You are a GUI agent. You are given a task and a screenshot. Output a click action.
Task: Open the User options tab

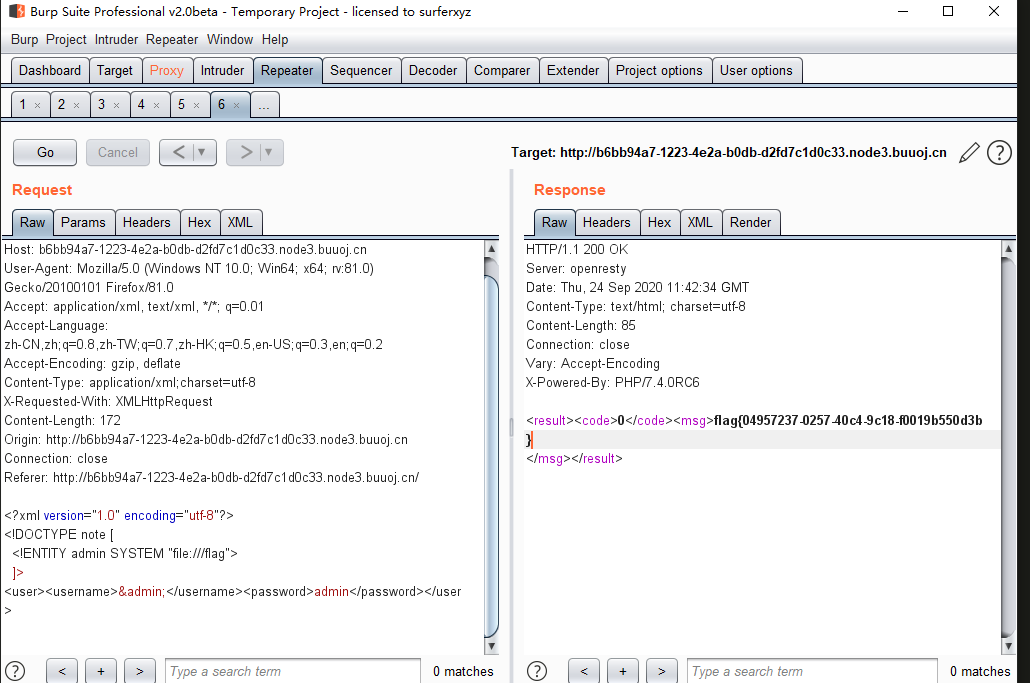pyautogui.click(x=756, y=70)
